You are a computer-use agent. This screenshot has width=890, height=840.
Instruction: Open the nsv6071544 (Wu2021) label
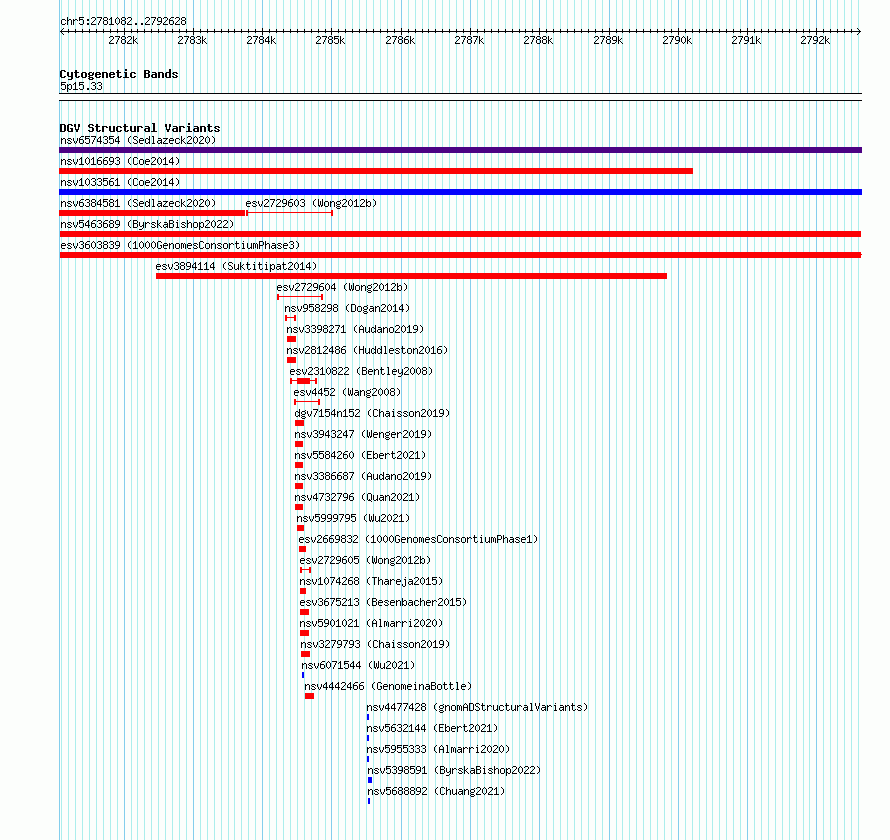coord(358,665)
